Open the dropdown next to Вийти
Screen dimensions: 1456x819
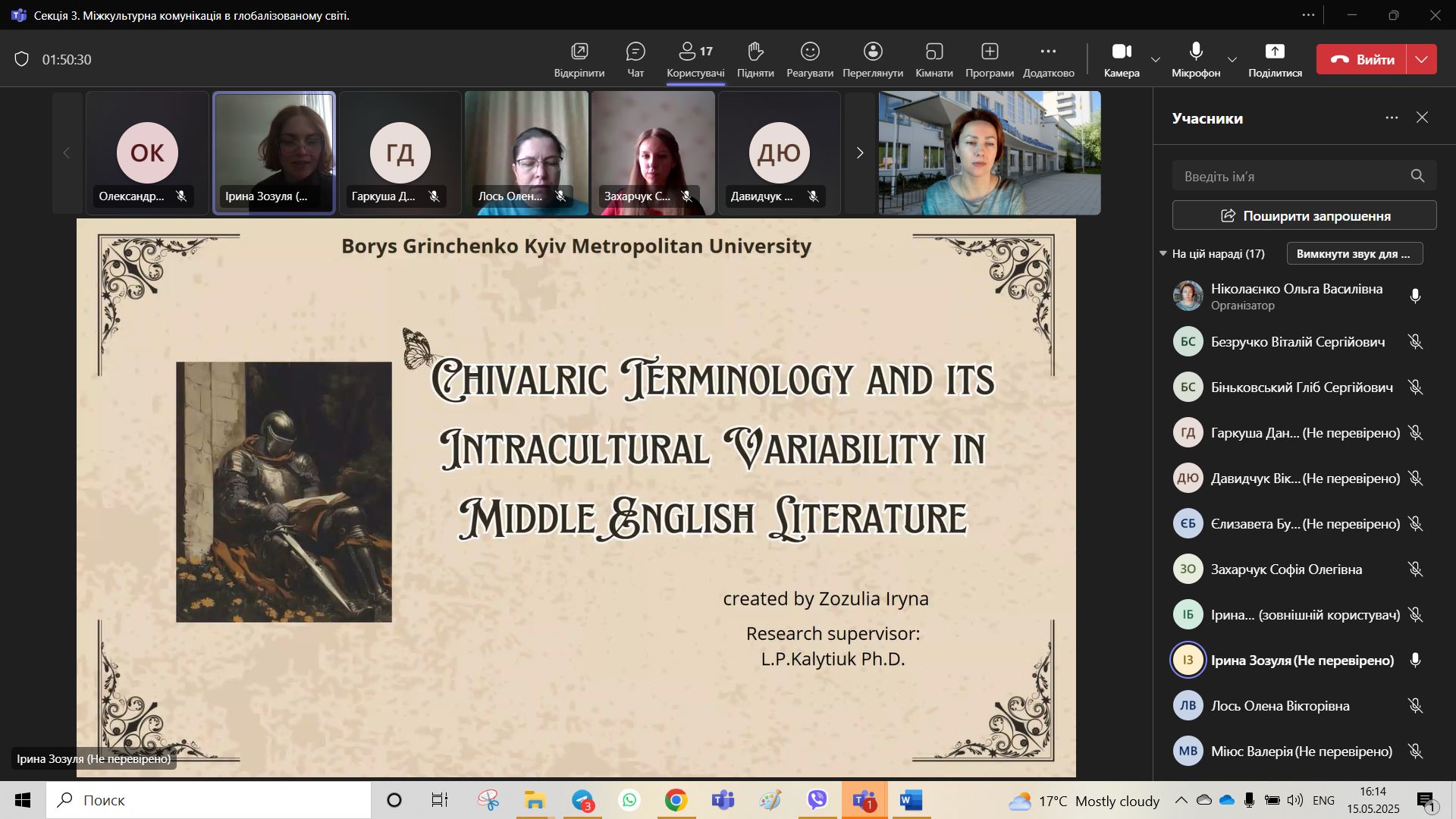[1421, 59]
